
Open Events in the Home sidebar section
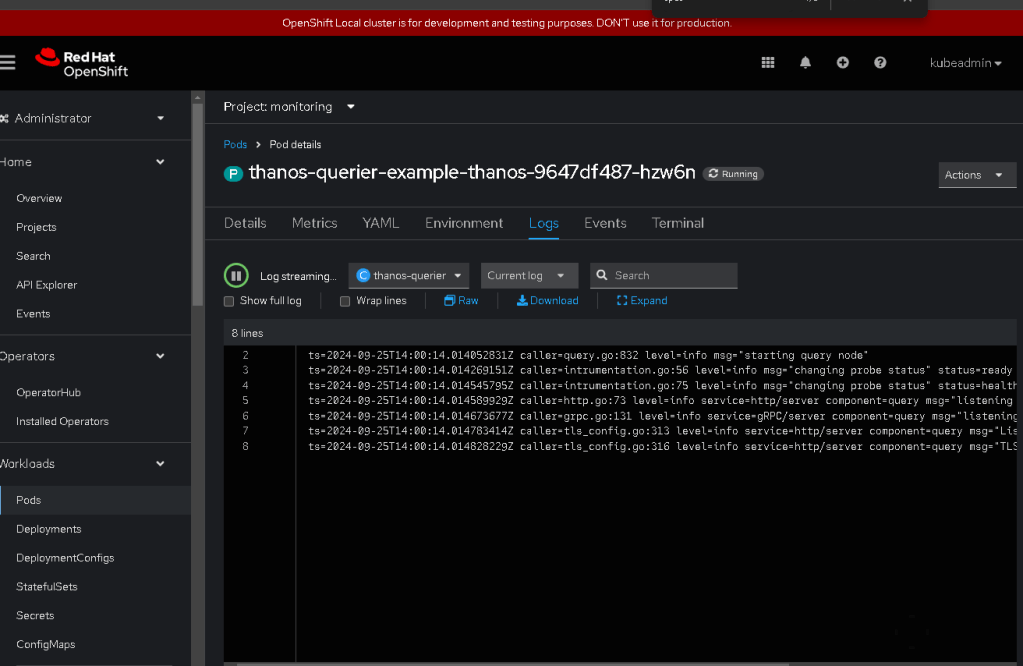[33, 314]
